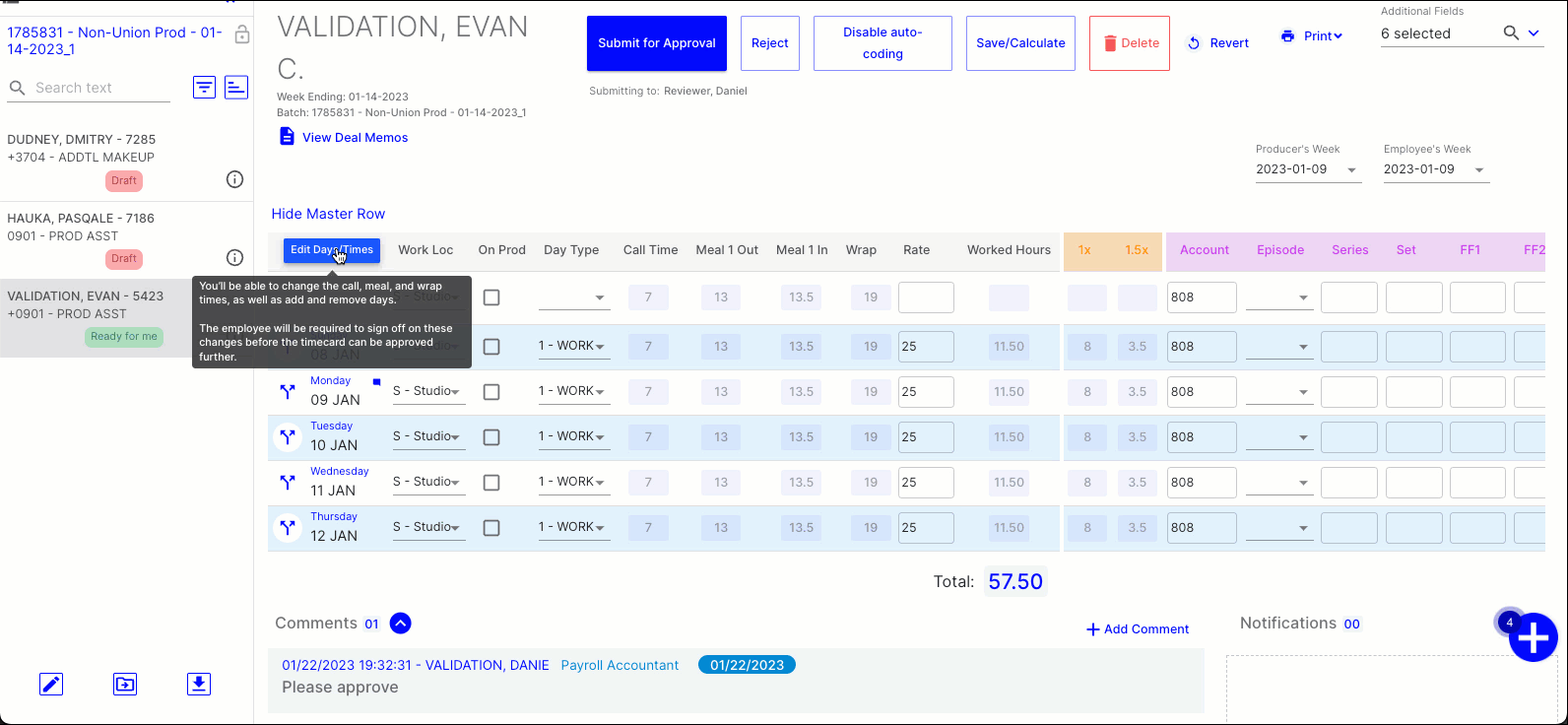
Task: Click the split icon for Monday 09 JAN
Action: tap(288, 392)
